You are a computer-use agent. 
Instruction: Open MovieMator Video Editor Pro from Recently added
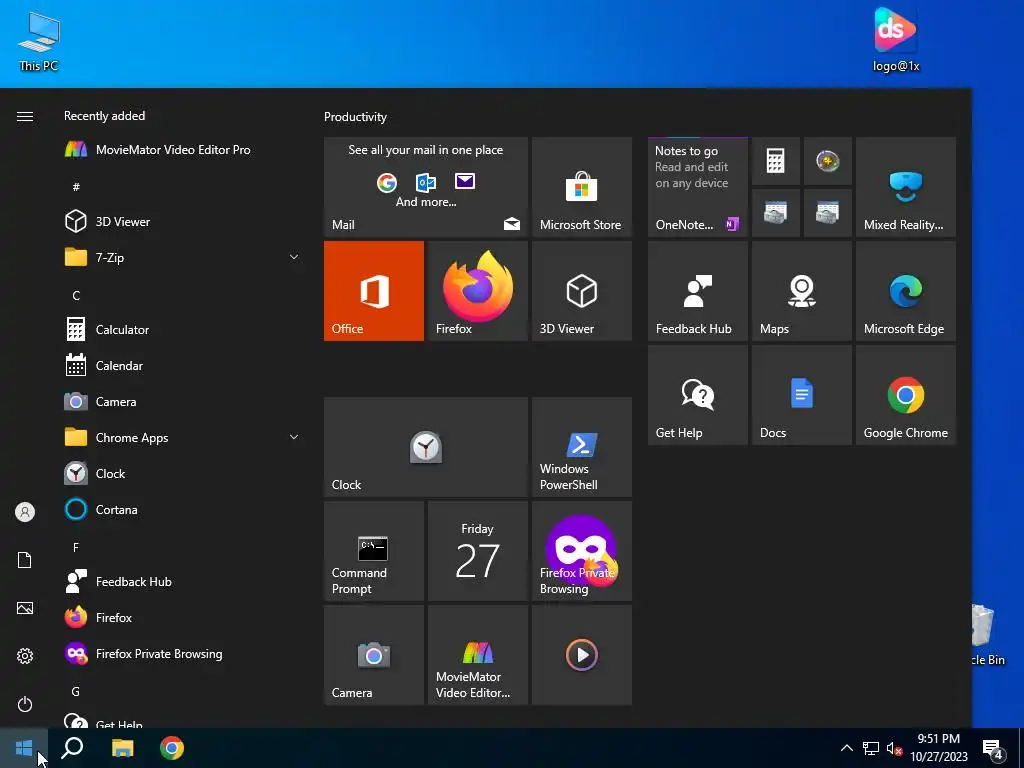pyautogui.click(x=183, y=150)
